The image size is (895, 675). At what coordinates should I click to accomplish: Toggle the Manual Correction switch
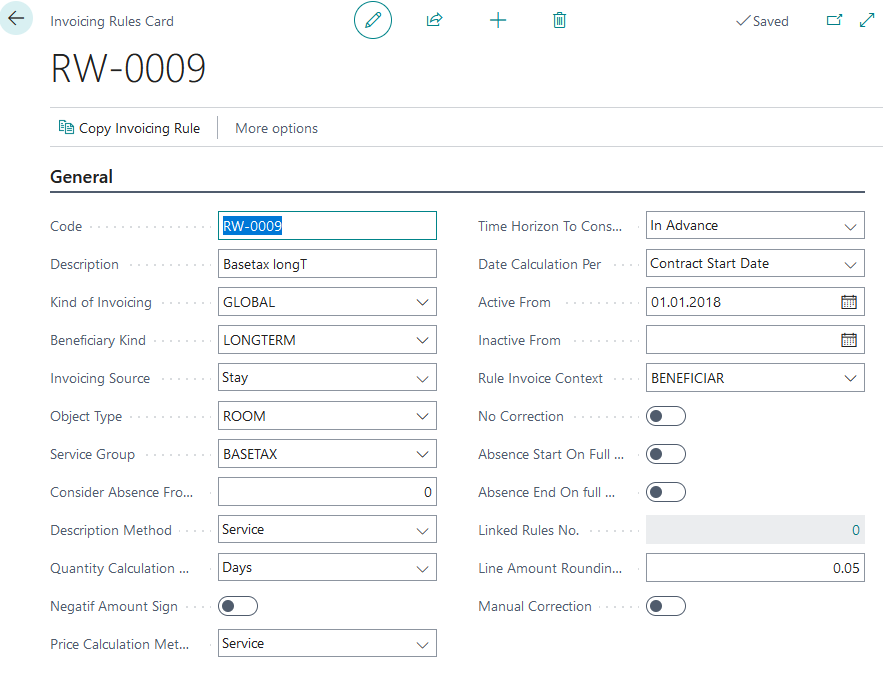point(666,606)
